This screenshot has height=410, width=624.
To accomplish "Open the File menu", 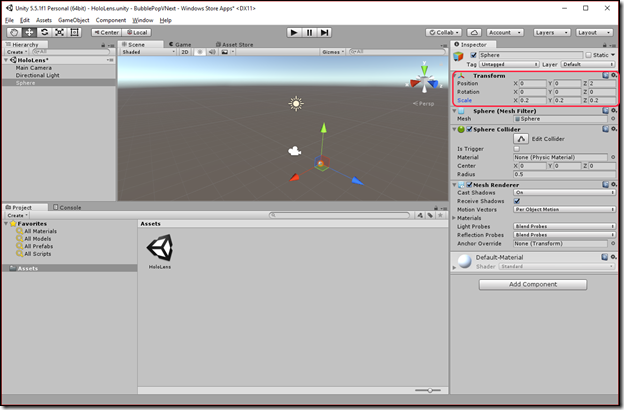I will 10,20.
